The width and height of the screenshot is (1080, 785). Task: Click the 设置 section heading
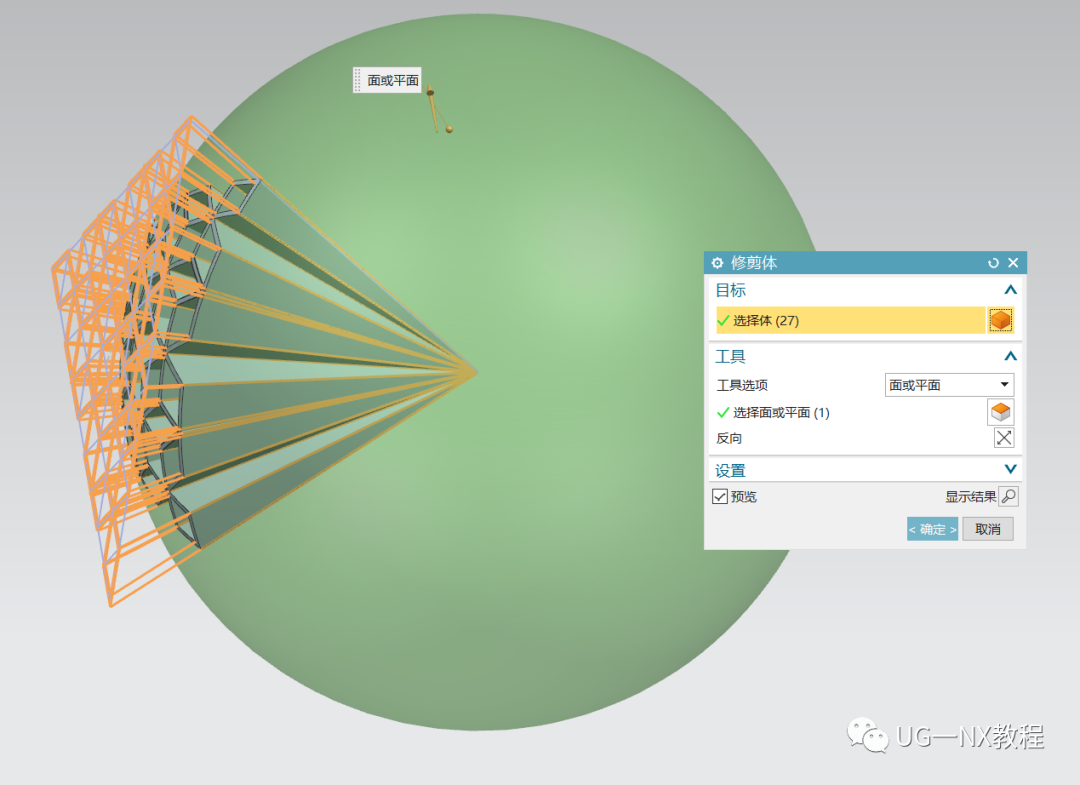(x=731, y=470)
